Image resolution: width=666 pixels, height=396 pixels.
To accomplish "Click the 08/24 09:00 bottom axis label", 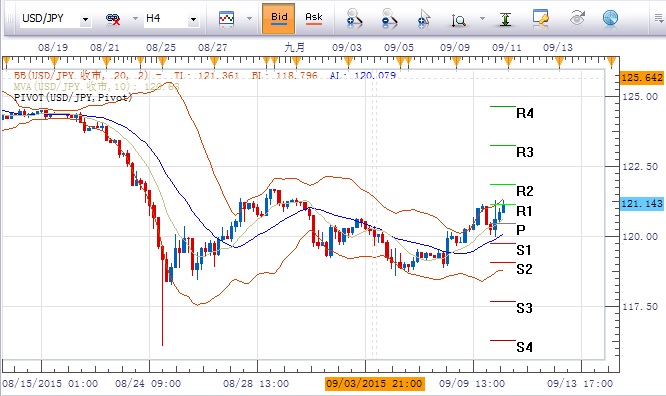I will tap(148, 384).
